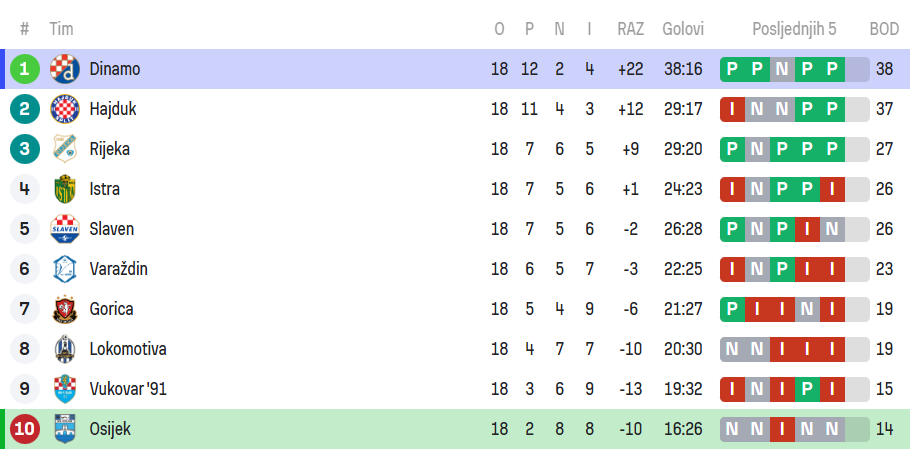Click the Posljednjih 5 column header
The image size is (910, 450).
tap(795, 29)
